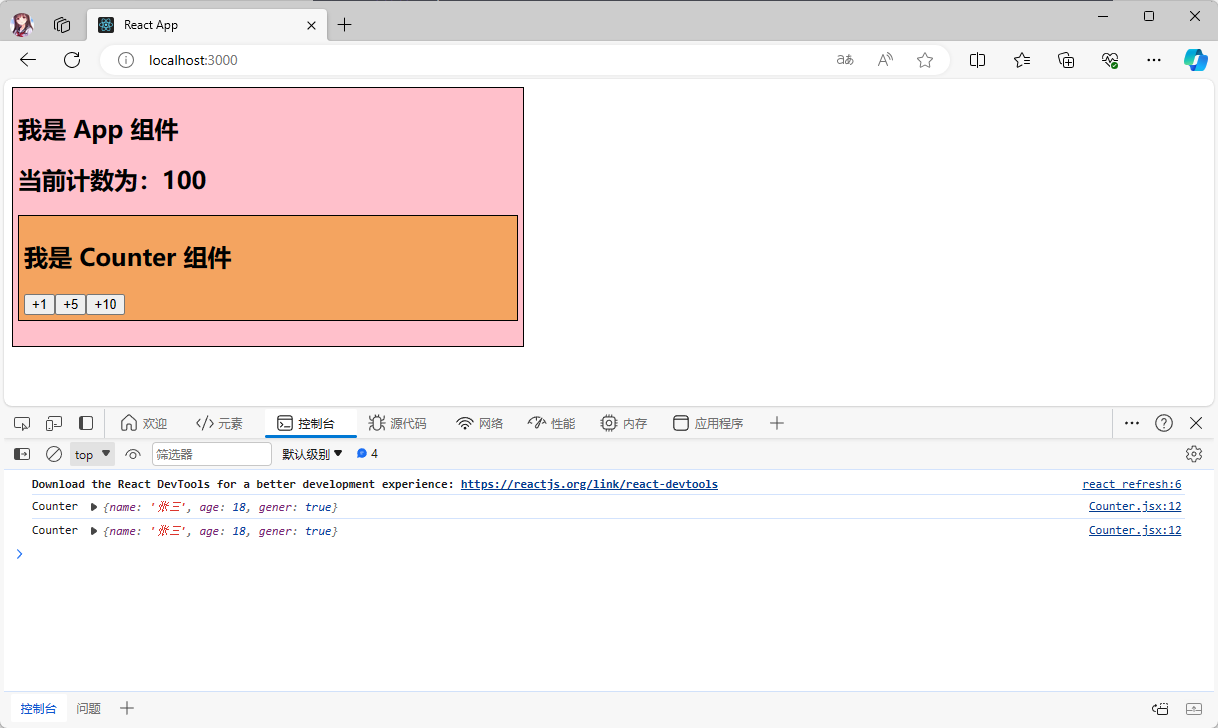Screen dimensions: 1218x728
Task: Open the top frame context dropdown
Action: click(x=91, y=453)
